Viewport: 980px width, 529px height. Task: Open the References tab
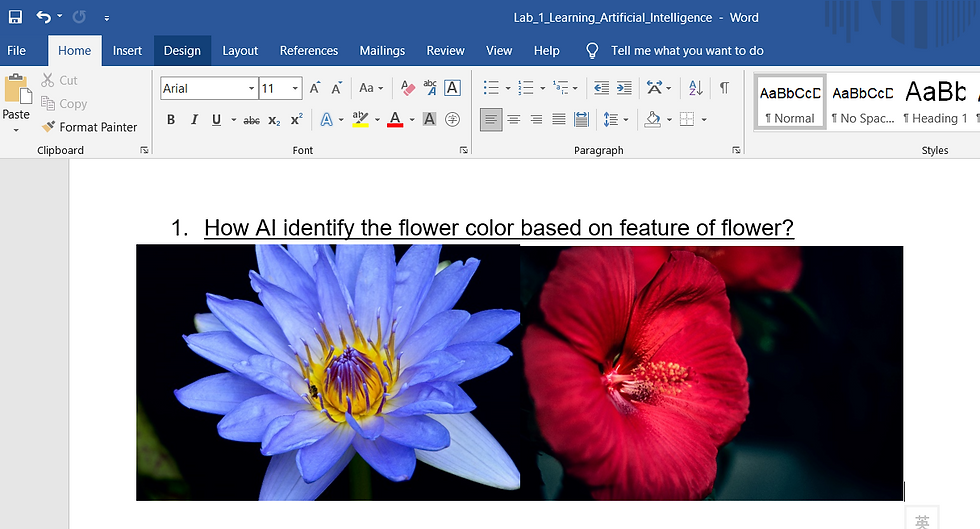309,51
